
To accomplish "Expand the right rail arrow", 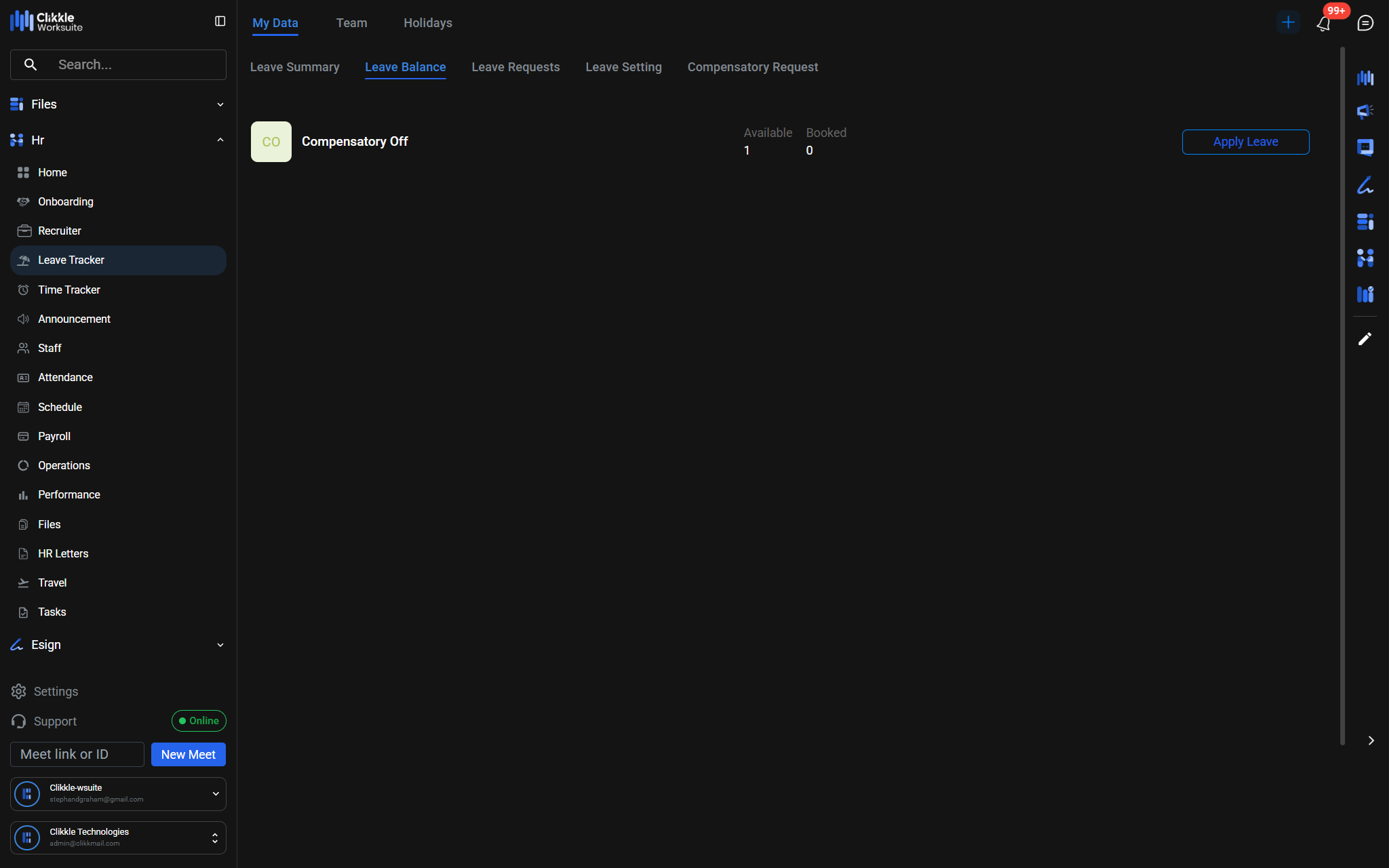I will coord(1371,741).
